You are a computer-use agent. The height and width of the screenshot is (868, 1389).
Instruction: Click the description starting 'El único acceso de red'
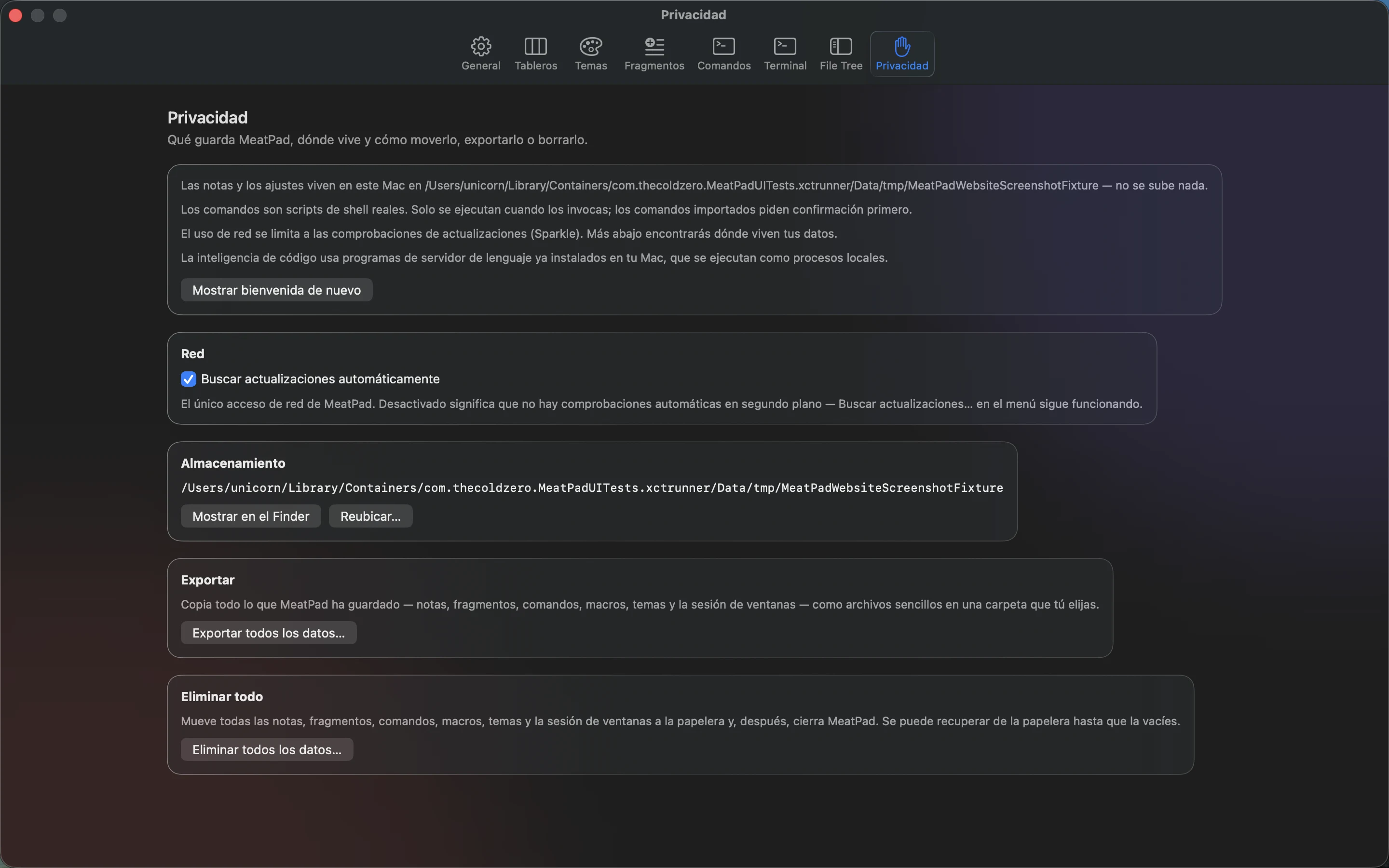click(662, 404)
